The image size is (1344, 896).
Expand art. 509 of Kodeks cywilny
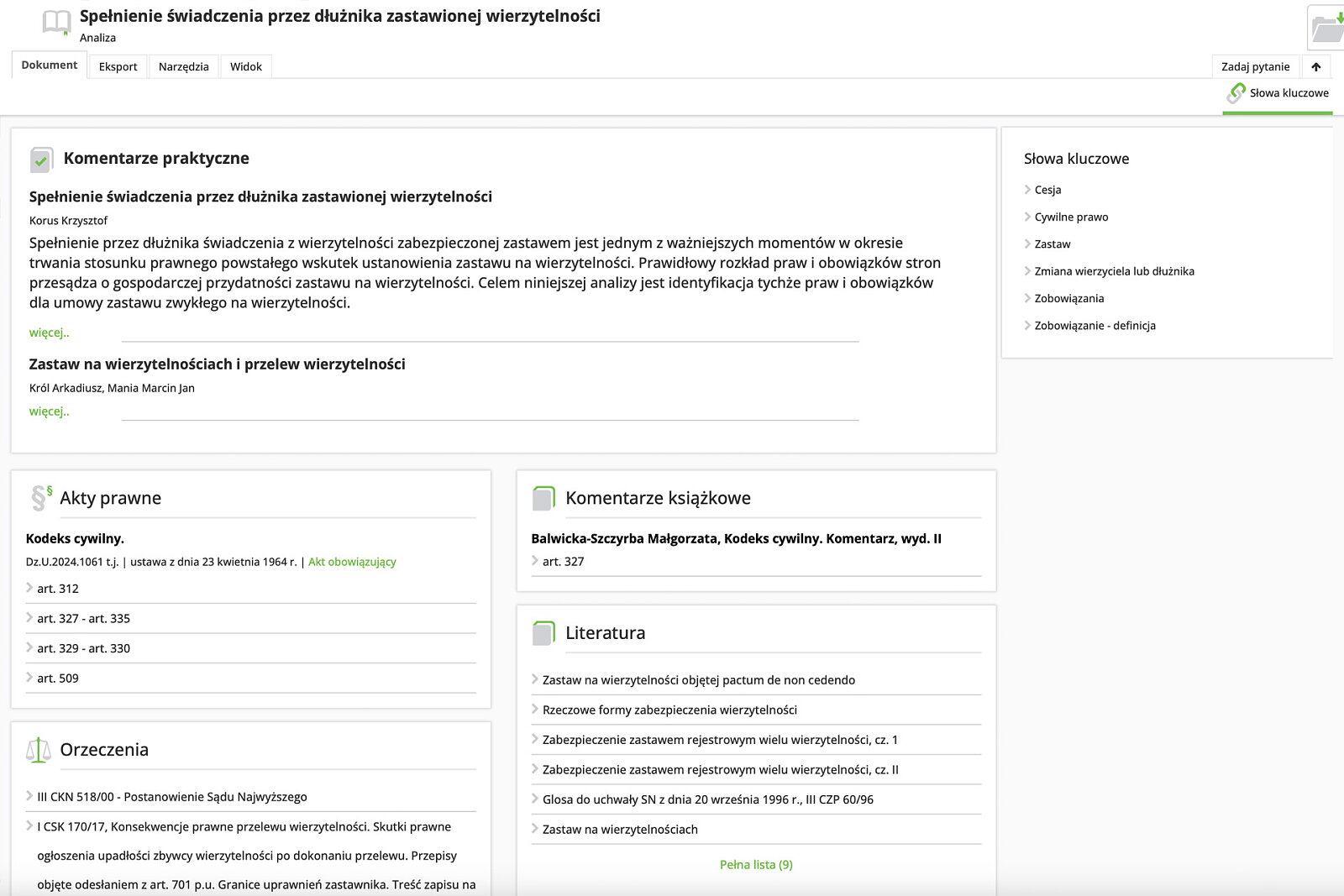point(57,679)
